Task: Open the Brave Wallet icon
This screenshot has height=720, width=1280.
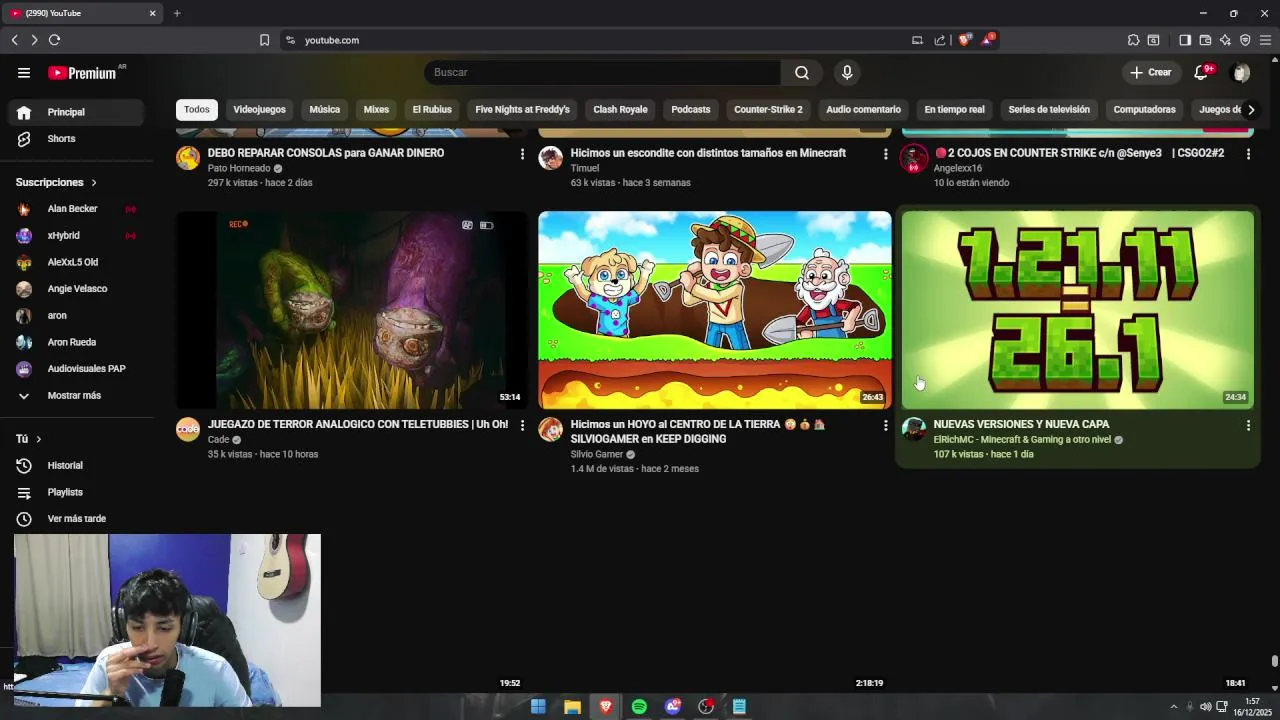Action: click(1205, 40)
